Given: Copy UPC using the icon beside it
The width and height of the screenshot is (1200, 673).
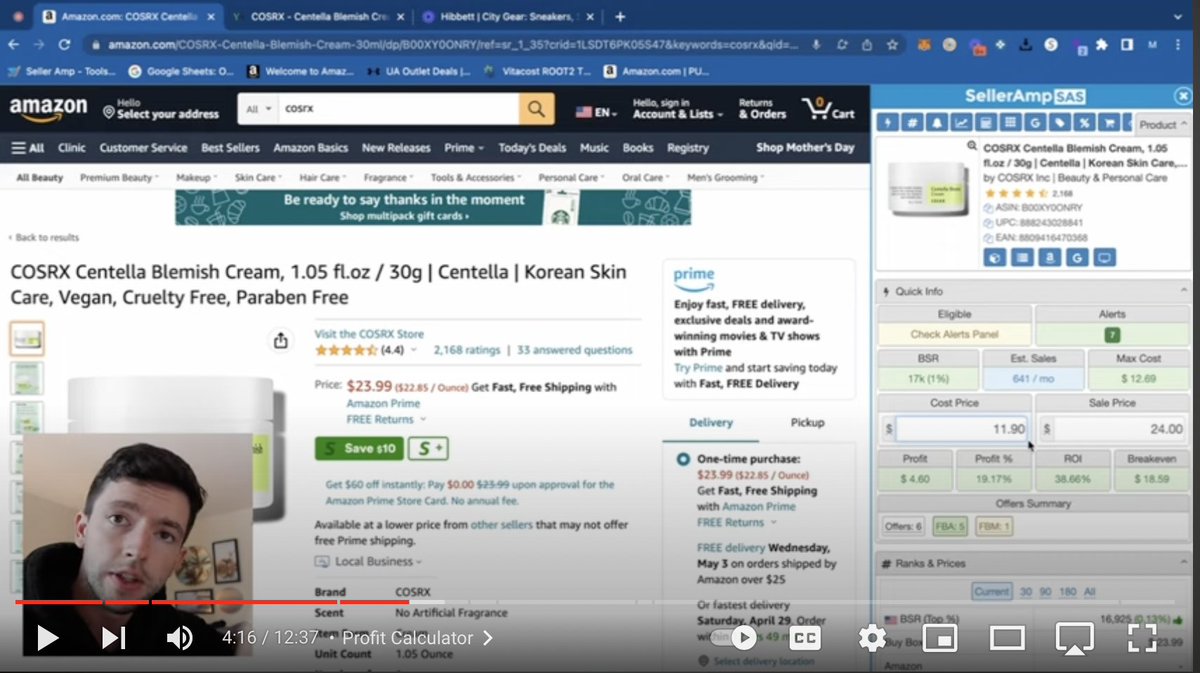Looking at the screenshot, I should coord(989,223).
